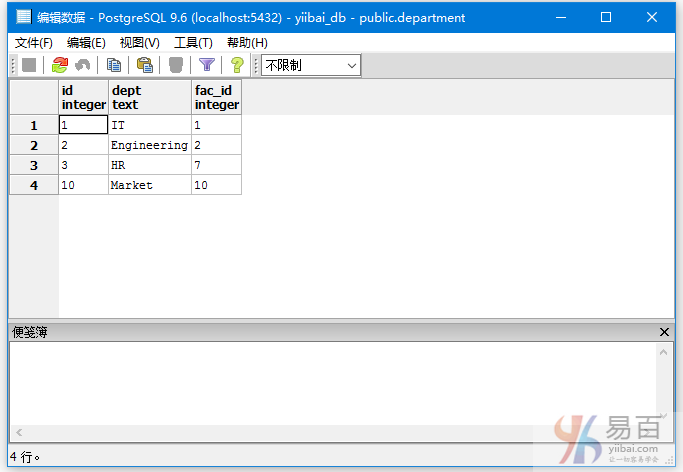Open the 编辑(E) menu
The image size is (683, 472).
click(86, 42)
